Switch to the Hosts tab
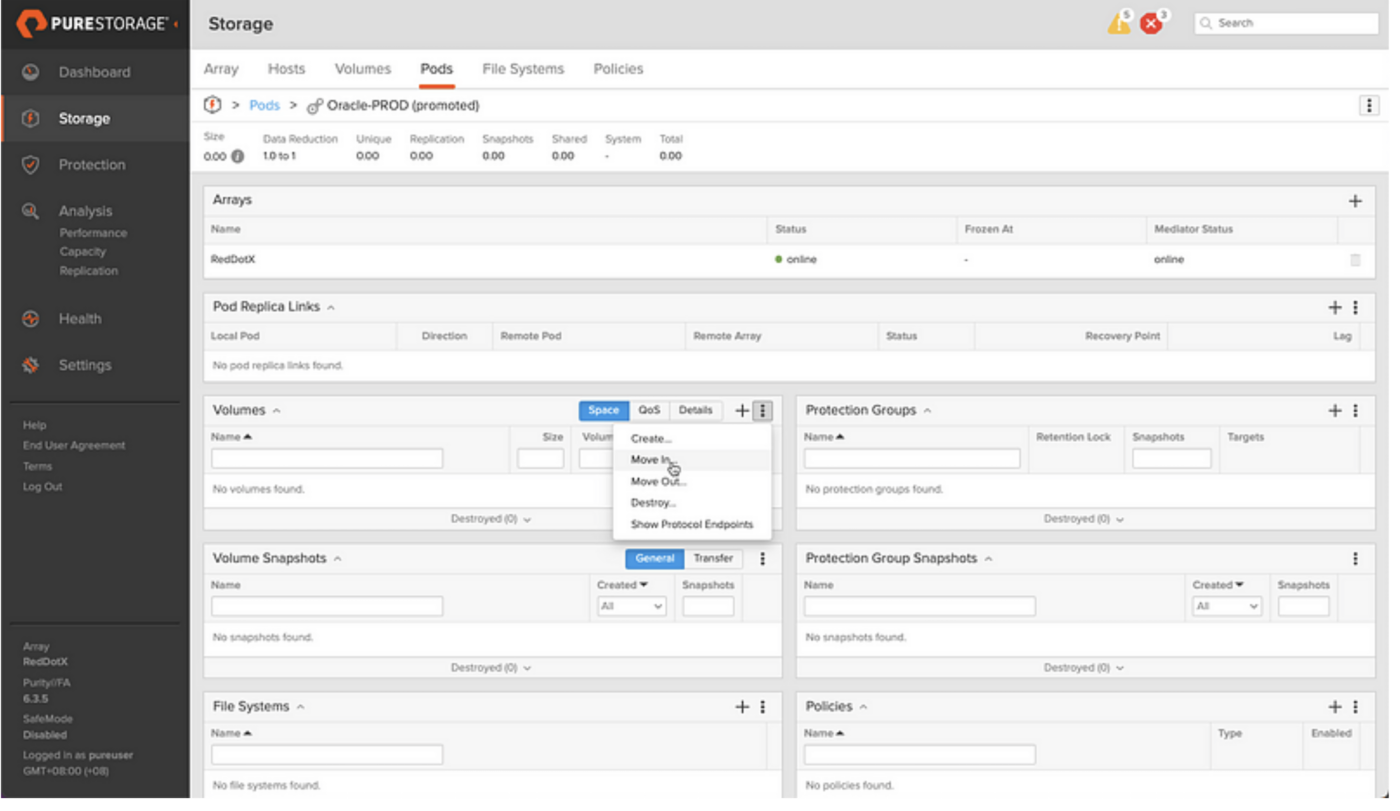Viewport: 1400px width, 811px height. click(286, 69)
